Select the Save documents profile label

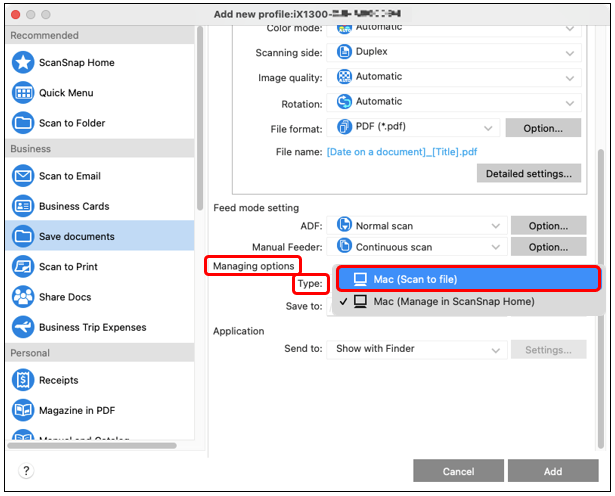coord(77,236)
